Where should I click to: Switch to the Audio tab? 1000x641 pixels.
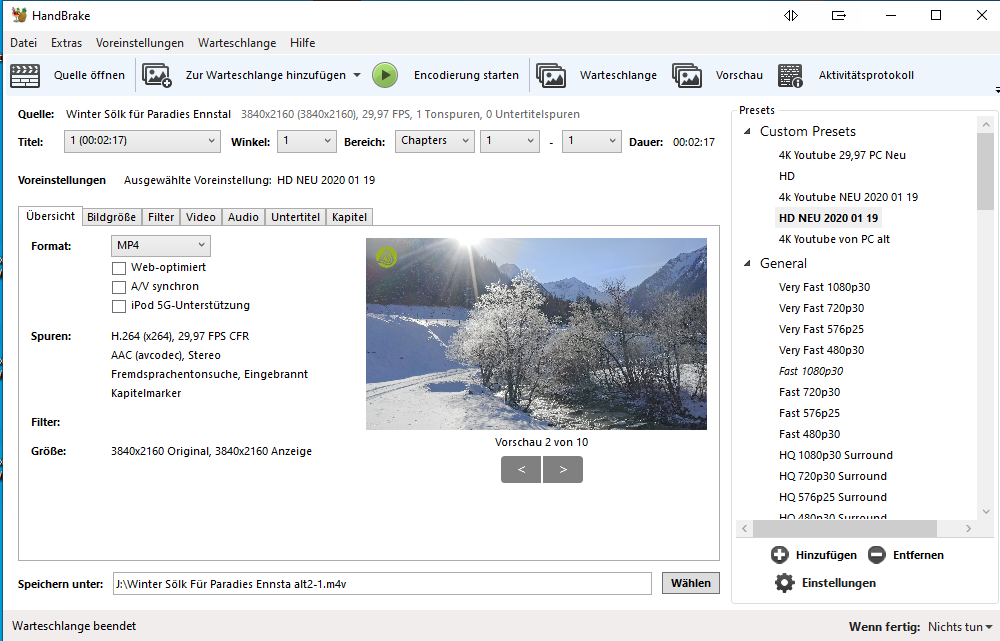pos(244,217)
